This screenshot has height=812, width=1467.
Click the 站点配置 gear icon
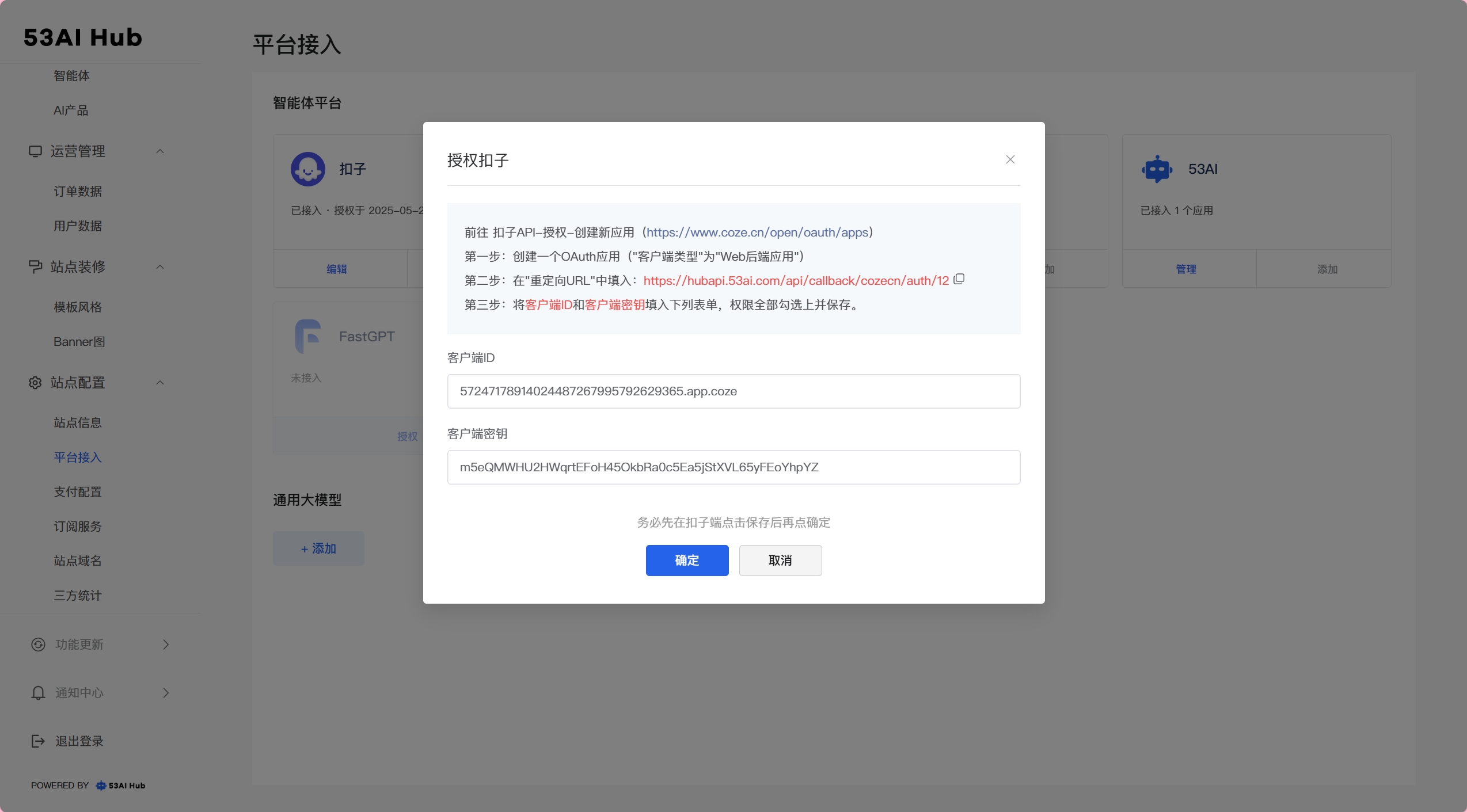click(35, 383)
